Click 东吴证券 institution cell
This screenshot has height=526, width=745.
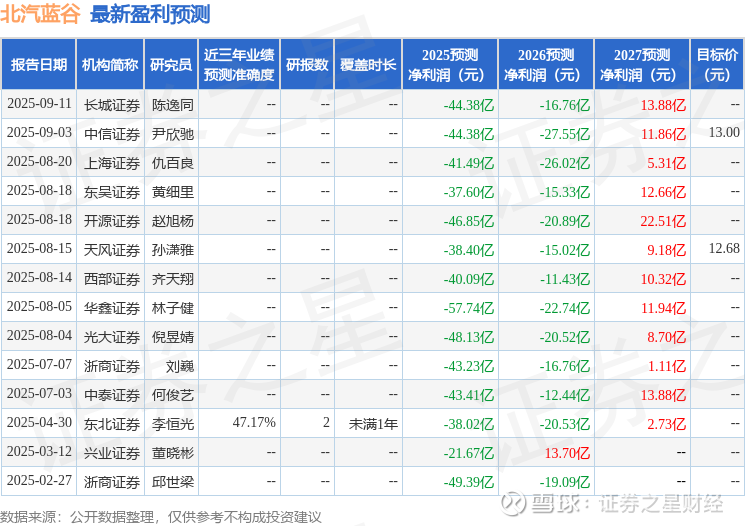tap(112, 192)
